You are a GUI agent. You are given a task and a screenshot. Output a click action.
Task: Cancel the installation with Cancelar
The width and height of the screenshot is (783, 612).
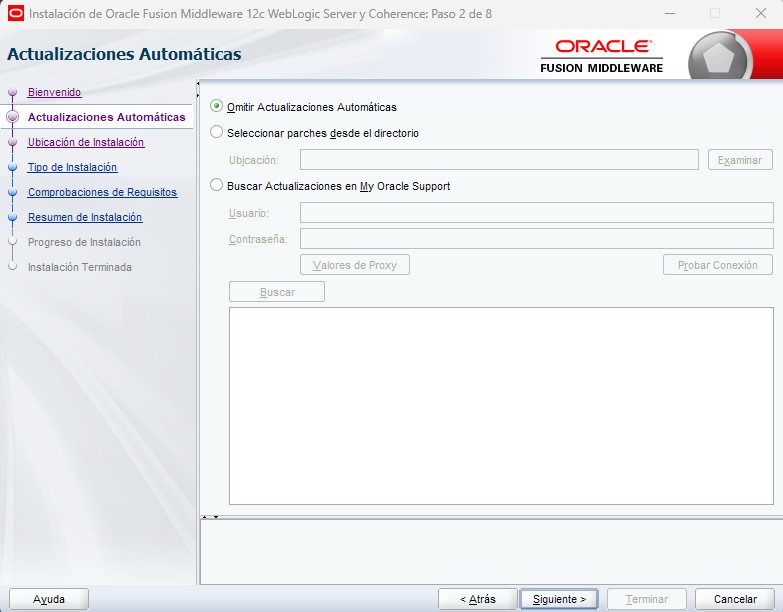click(735, 599)
